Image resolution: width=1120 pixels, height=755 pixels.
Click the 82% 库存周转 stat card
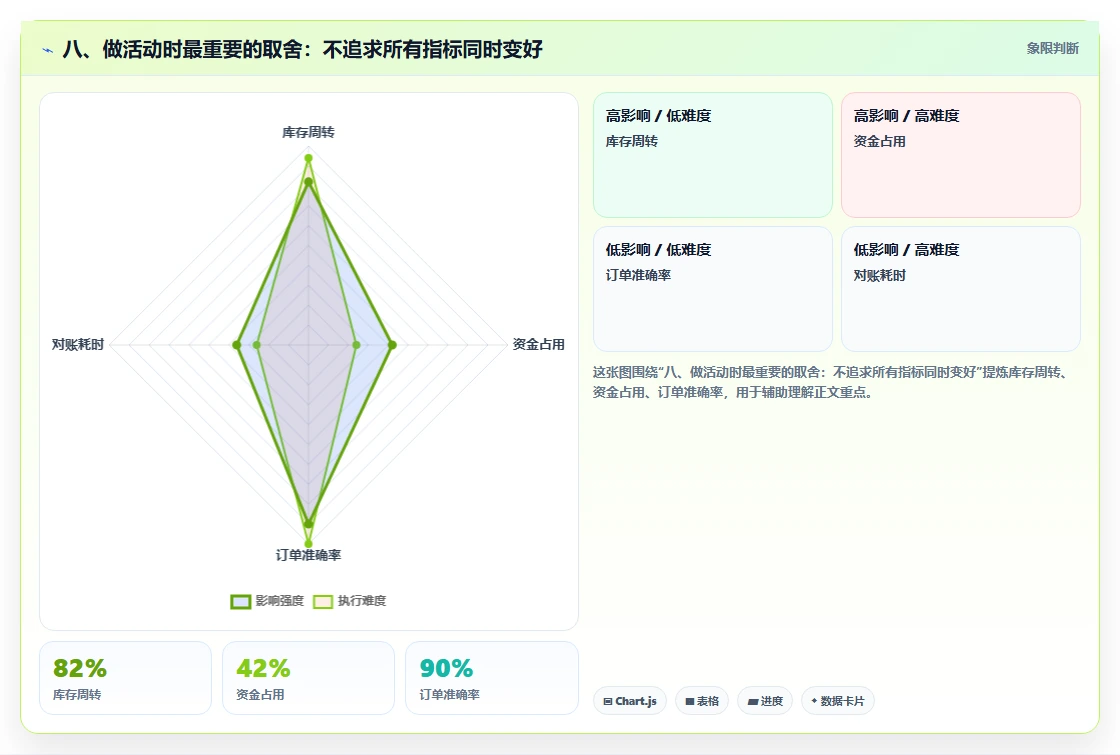(126, 678)
